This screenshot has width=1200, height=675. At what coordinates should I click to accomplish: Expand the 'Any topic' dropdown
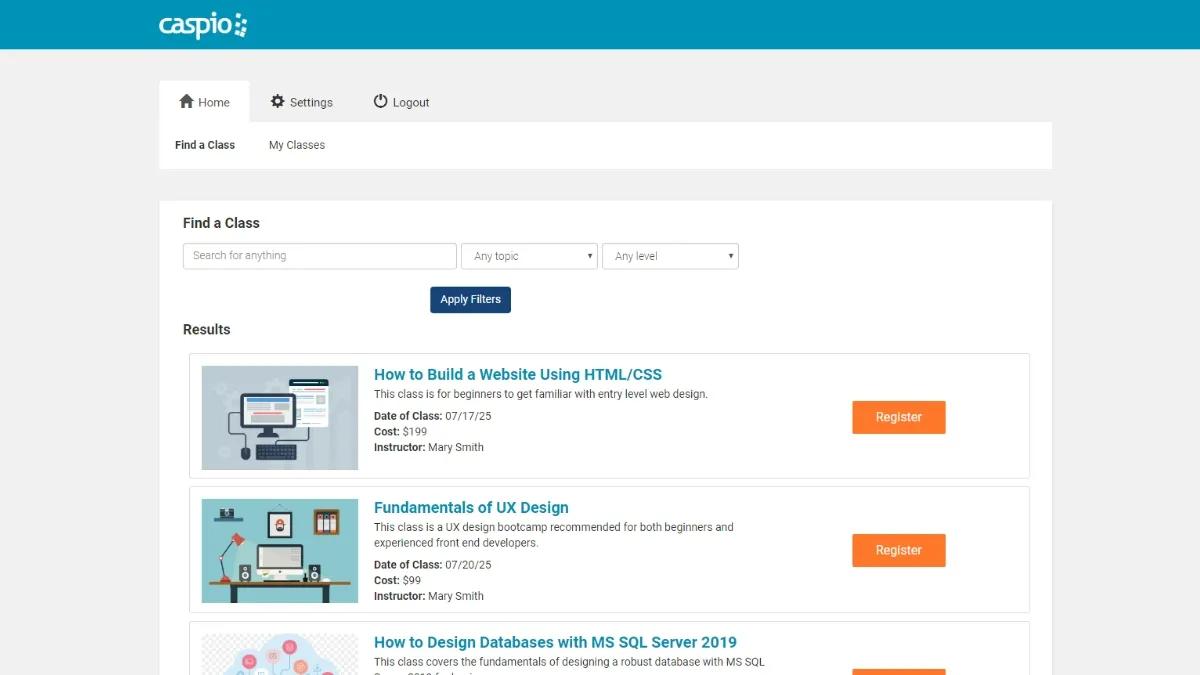click(x=529, y=256)
